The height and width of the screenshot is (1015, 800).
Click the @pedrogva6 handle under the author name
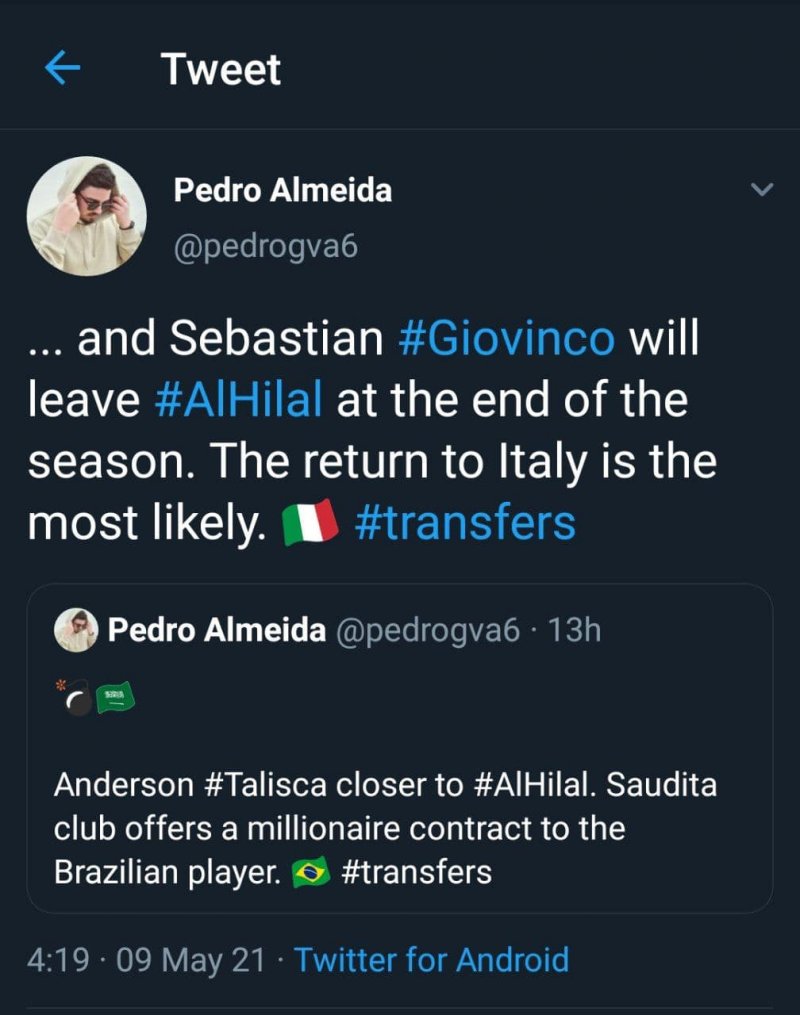(265, 246)
